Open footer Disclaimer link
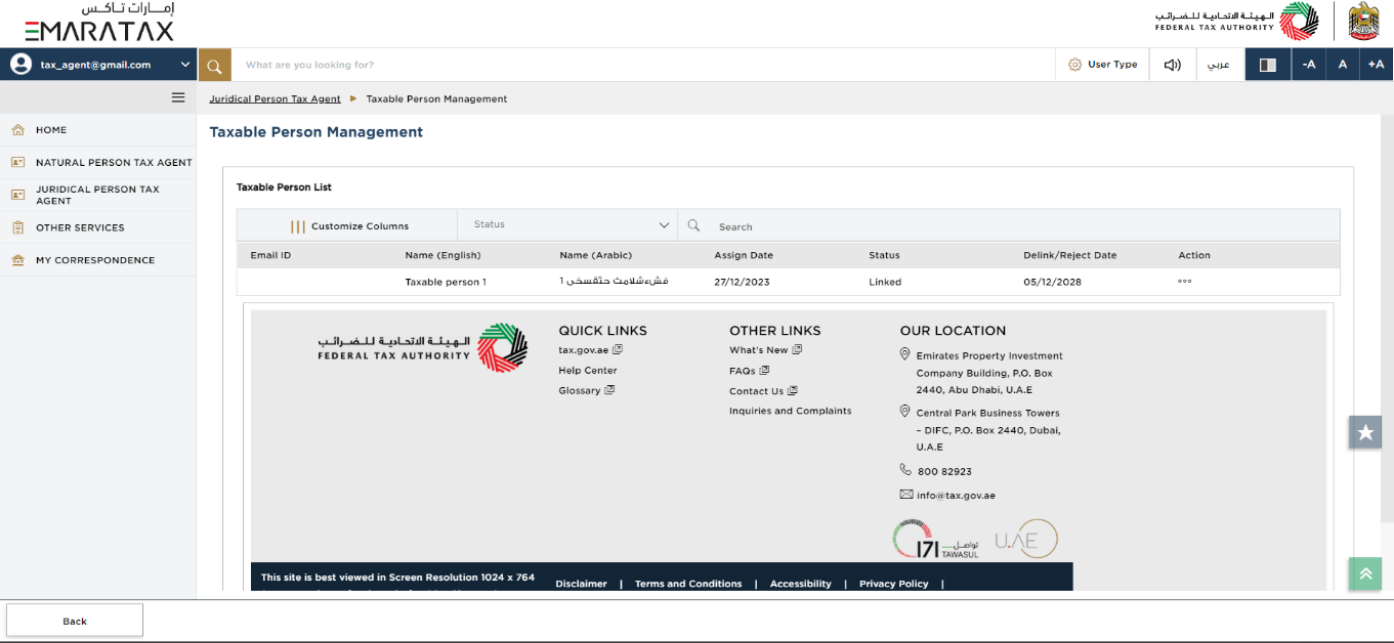The width and height of the screenshot is (1394, 643). [x=581, y=584]
